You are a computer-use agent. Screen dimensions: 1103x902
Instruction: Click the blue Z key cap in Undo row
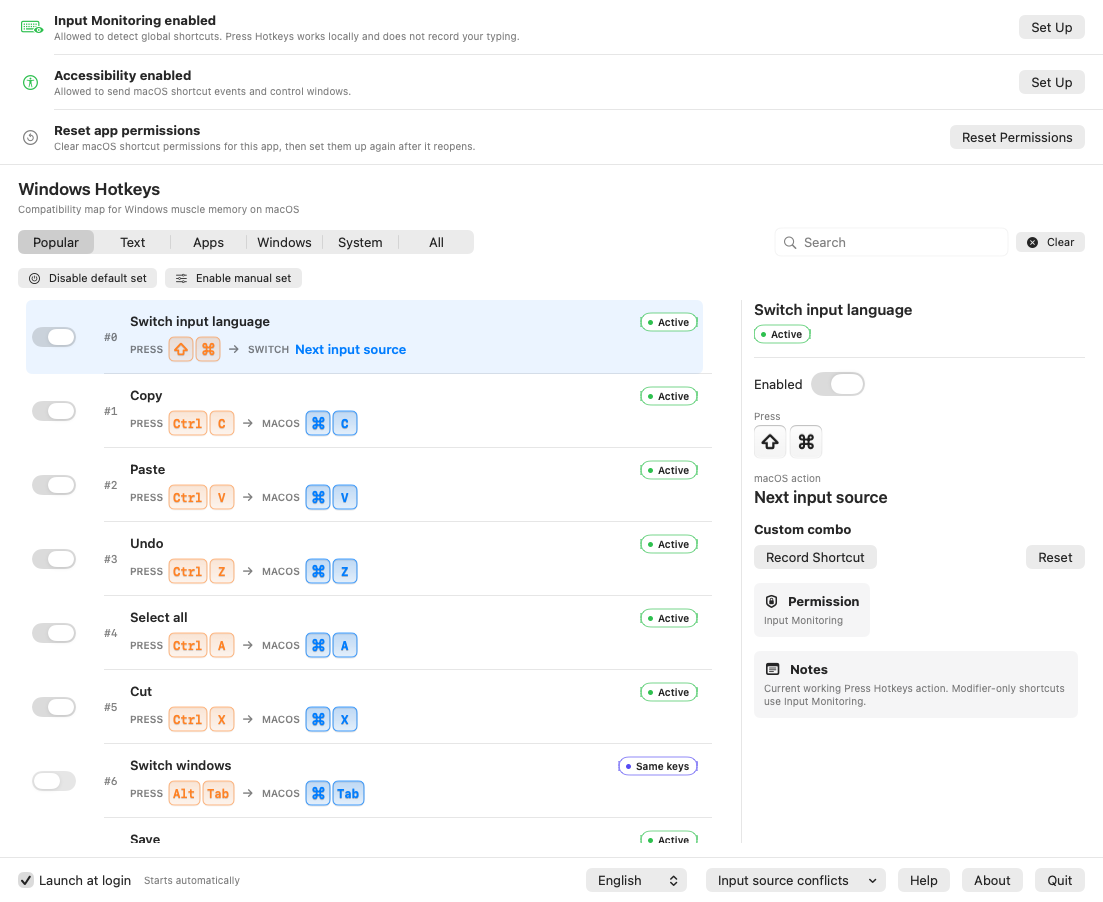pyautogui.click(x=345, y=571)
